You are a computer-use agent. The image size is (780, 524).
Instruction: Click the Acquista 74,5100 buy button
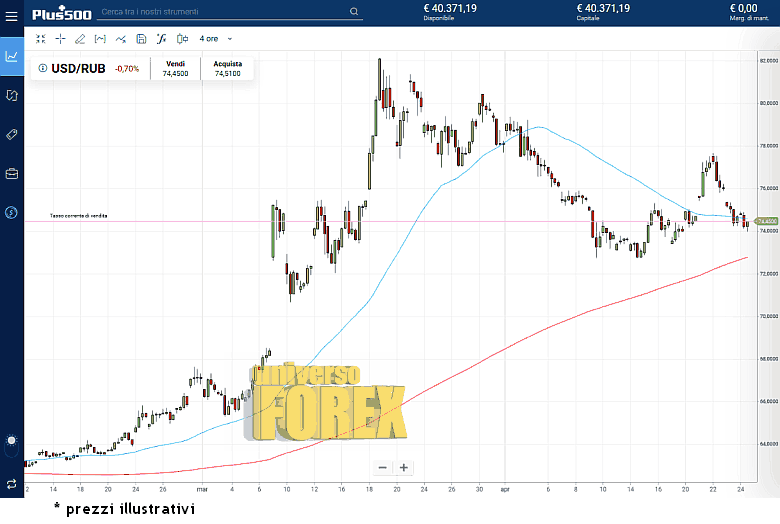(227, 68)
